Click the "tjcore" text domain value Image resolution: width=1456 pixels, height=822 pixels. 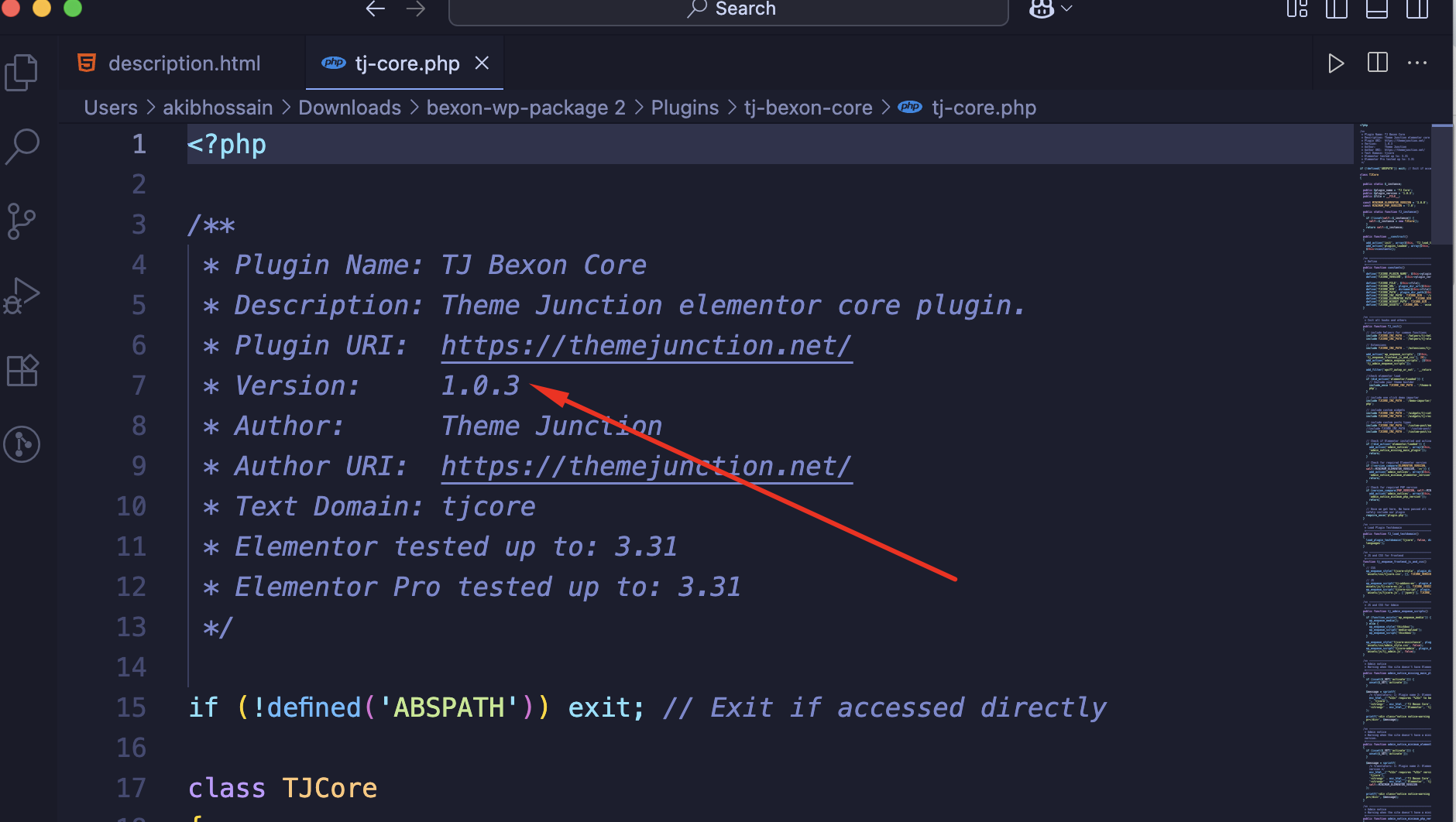point(488,506)
